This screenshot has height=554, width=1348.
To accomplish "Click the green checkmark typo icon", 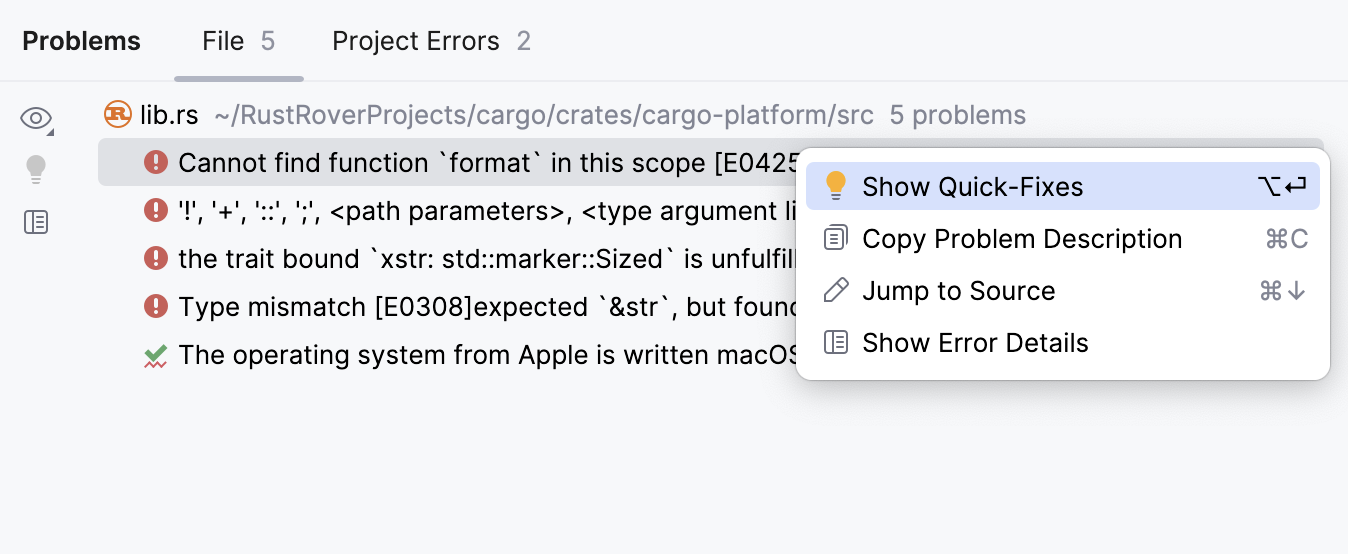I will (155, 355).
